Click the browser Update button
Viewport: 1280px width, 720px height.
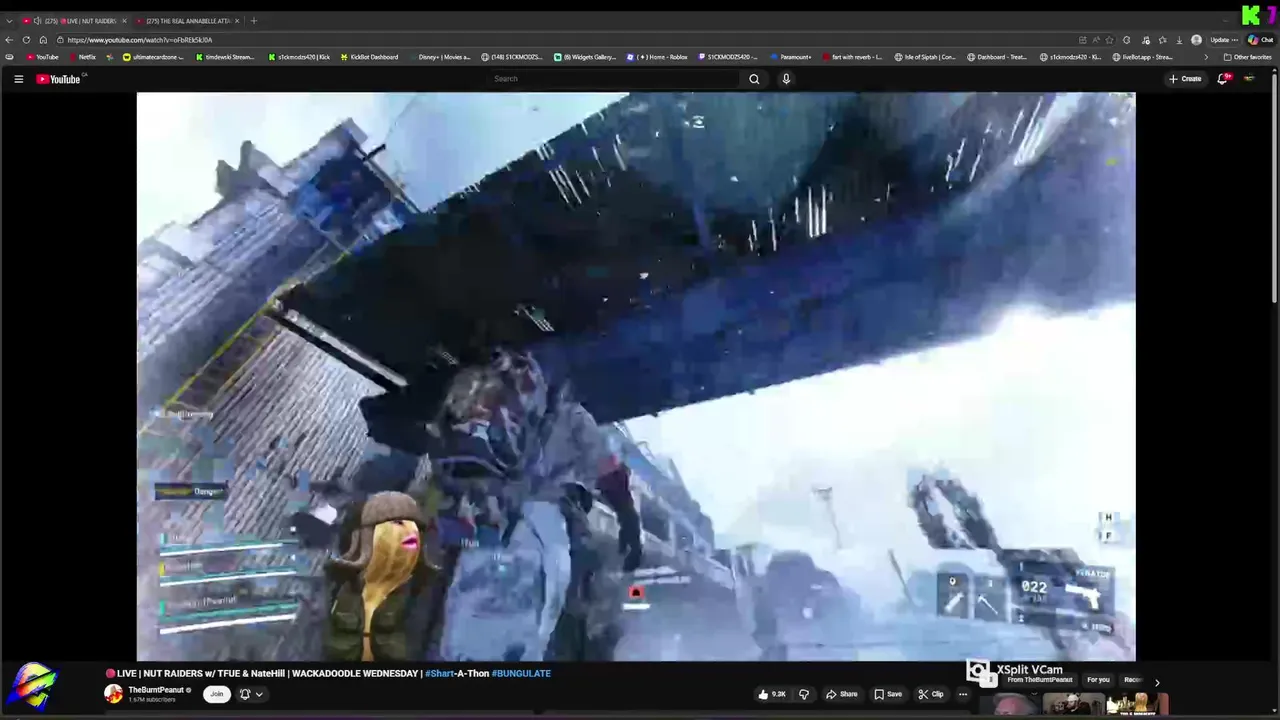tap(1224, 40)
